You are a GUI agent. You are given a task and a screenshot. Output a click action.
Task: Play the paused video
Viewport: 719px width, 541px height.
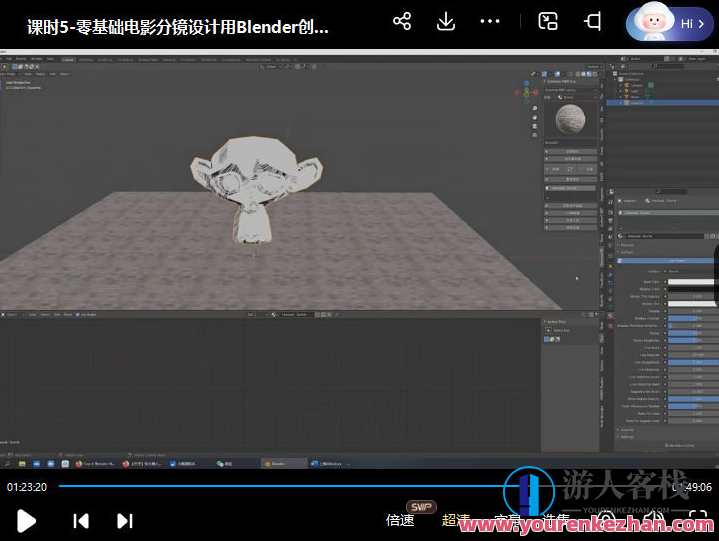[26, 521]
